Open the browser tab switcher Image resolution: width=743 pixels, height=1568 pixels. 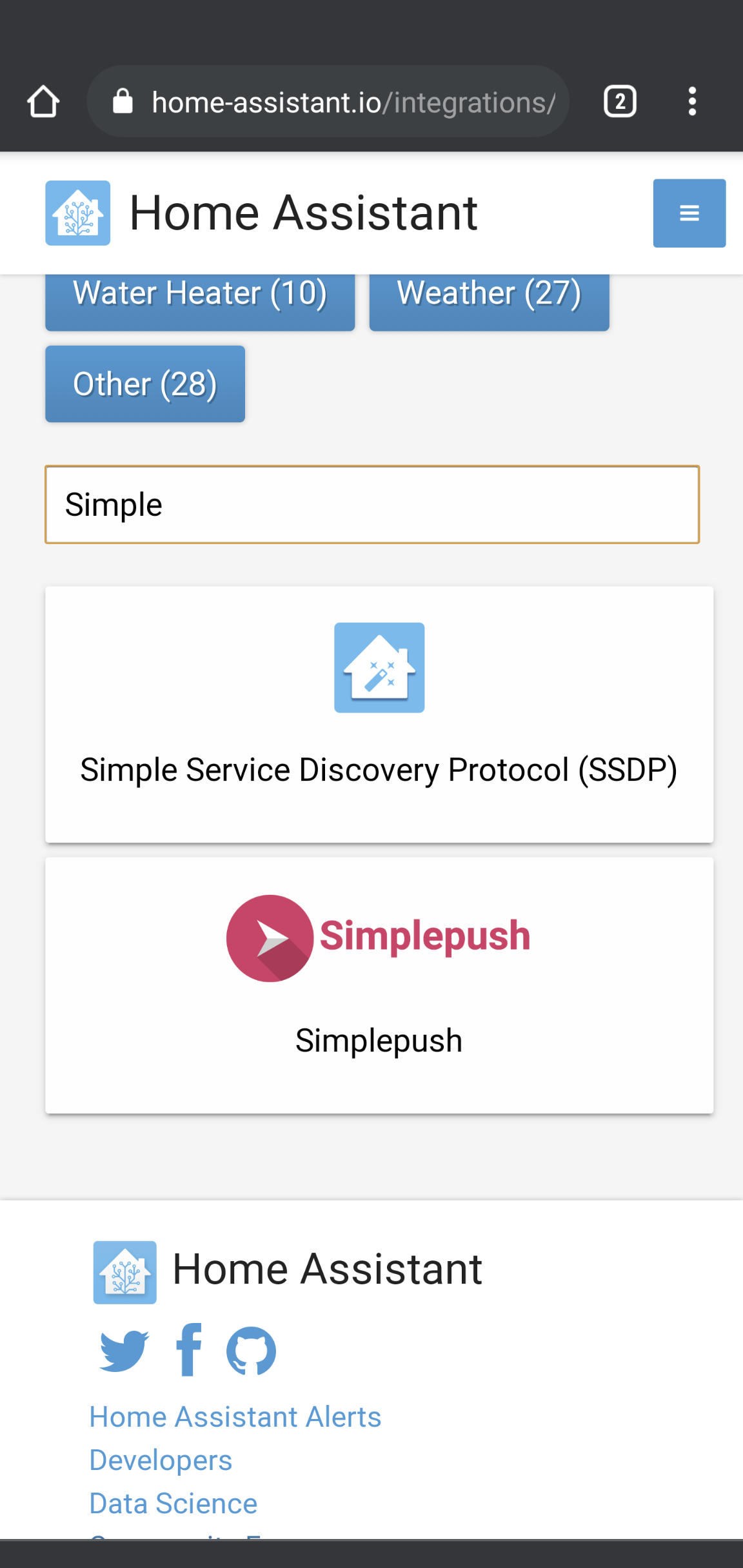pyautogui.click(x=619, y=101)
